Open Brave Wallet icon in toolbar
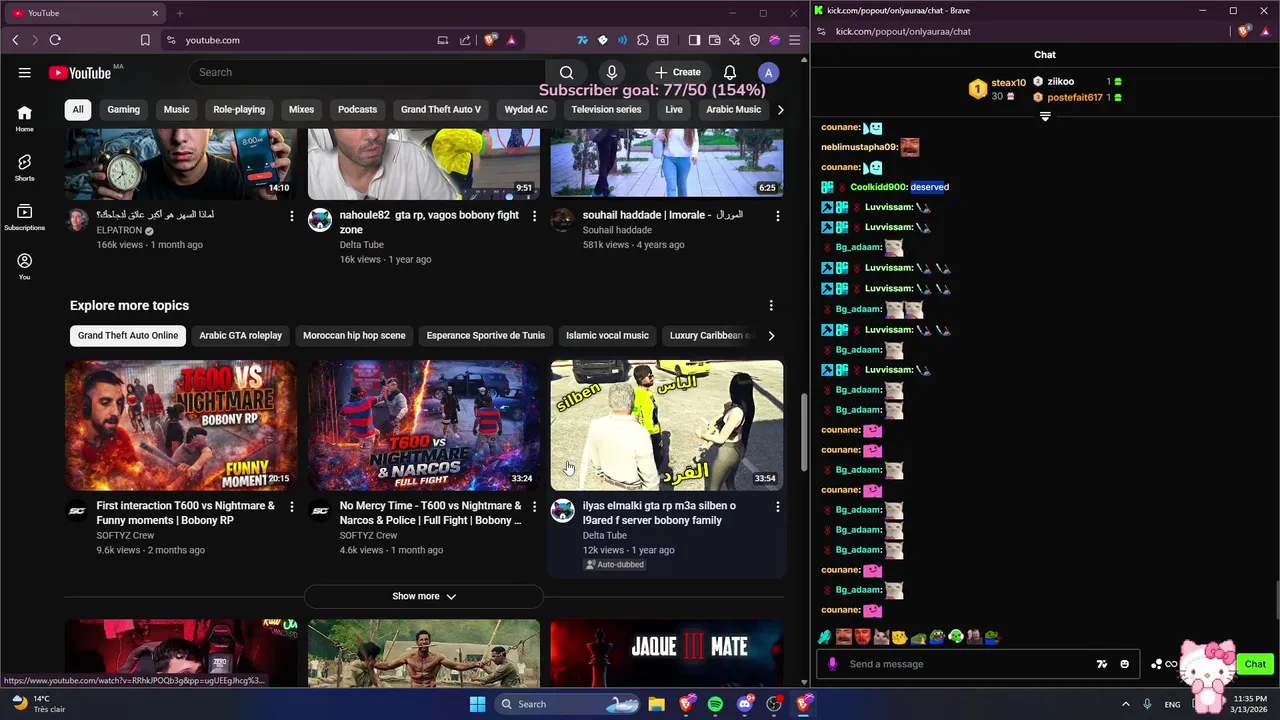 pos(714,40)
